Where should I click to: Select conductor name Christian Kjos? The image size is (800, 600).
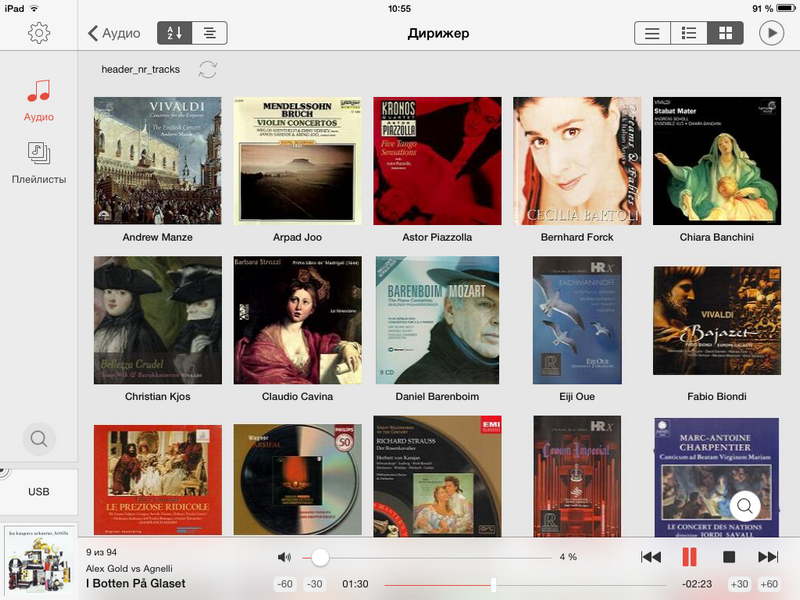click(158, 396)
